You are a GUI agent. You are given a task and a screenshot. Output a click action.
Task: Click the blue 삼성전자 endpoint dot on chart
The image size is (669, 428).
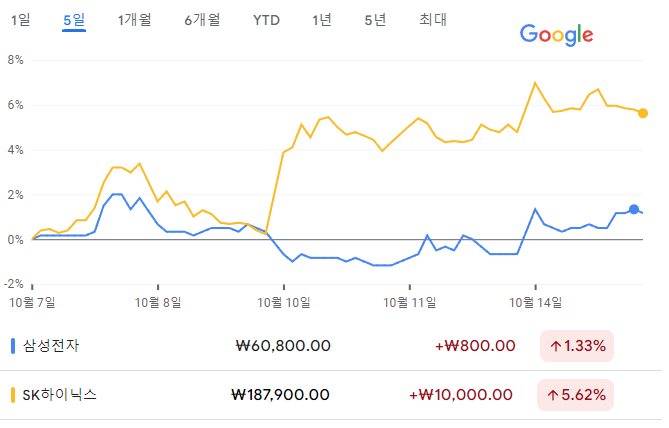click(634, 209)
